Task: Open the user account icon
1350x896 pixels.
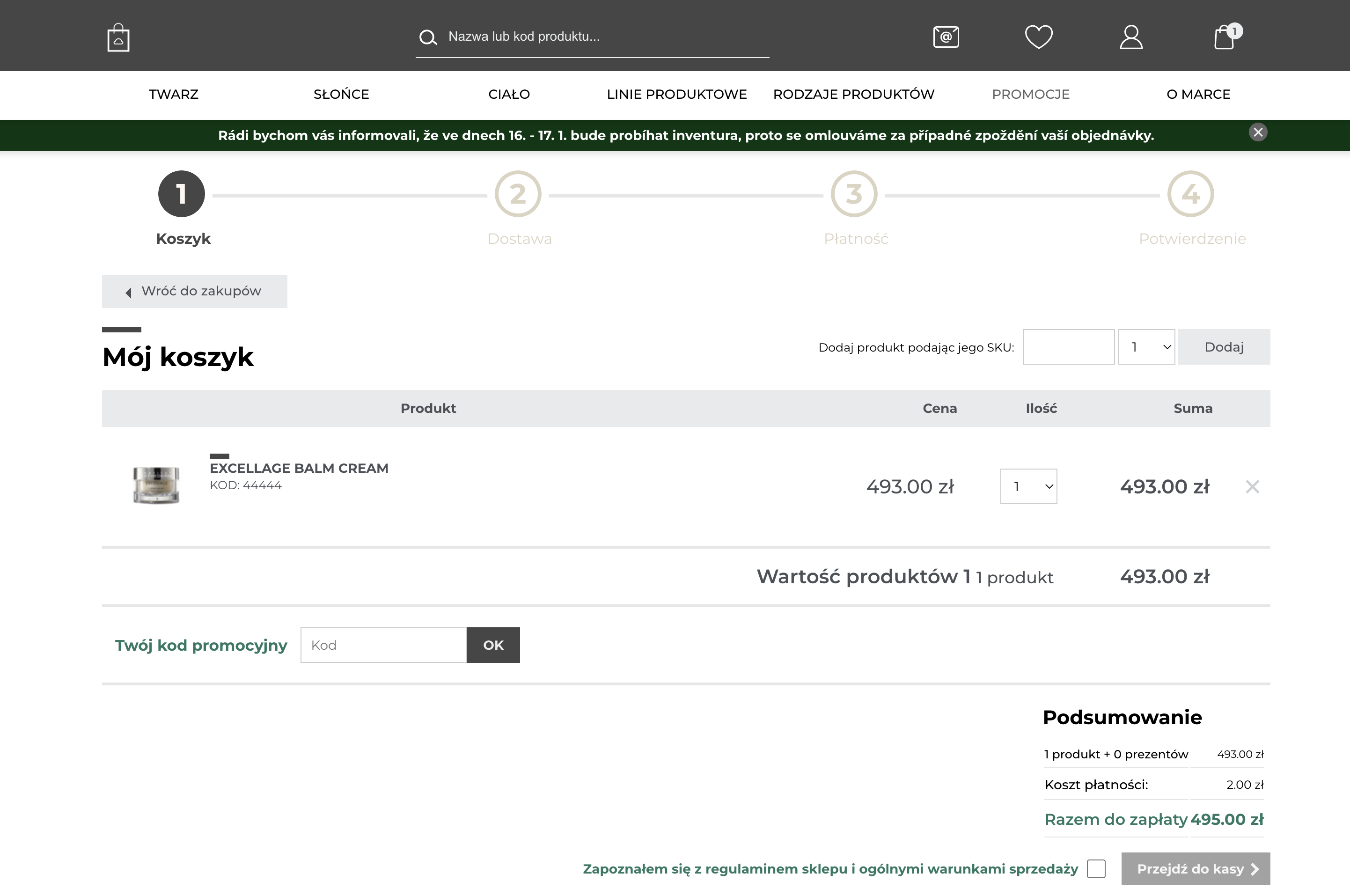Action: point(1131,37)
